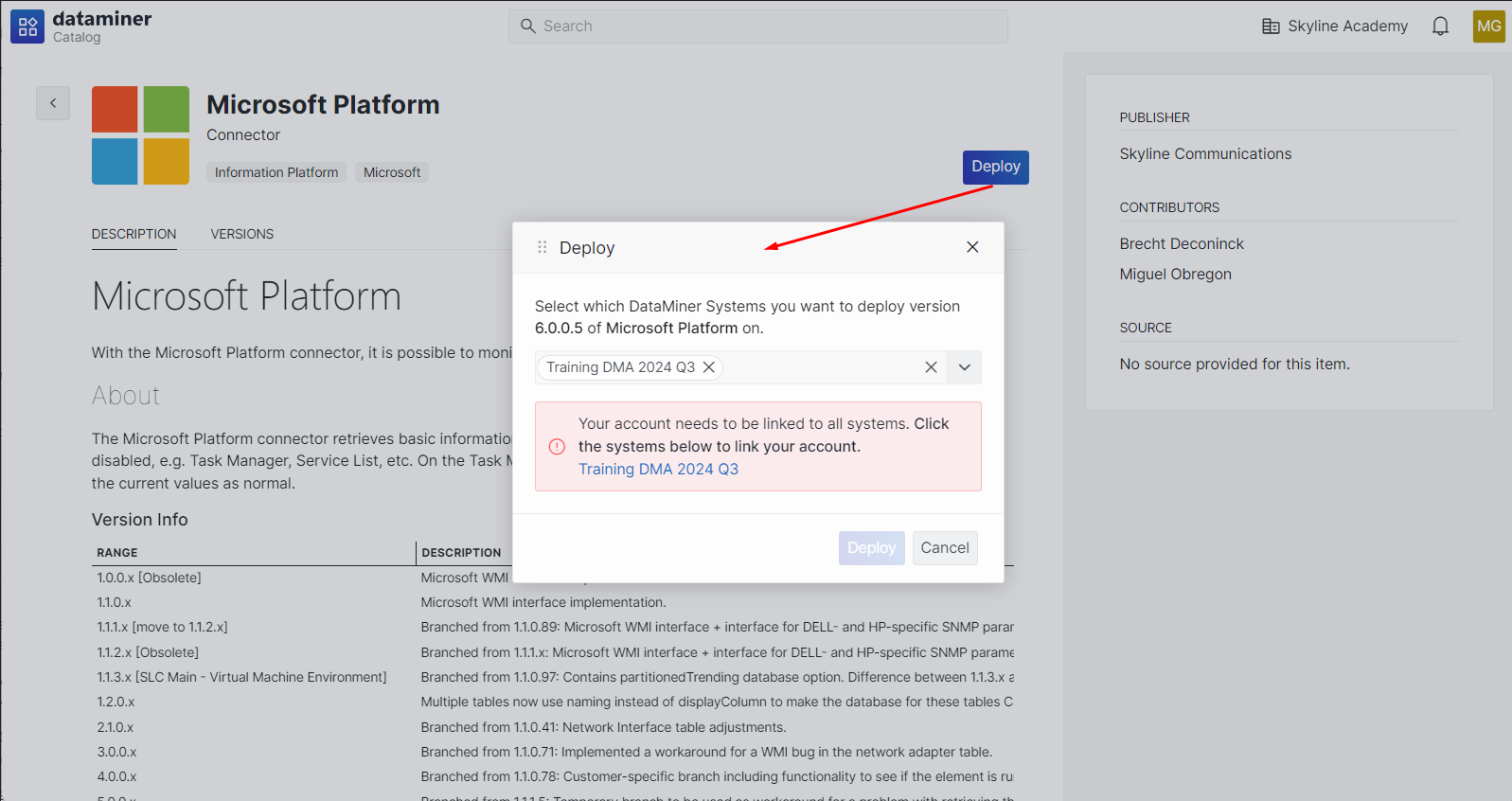
Task: Cancel the Deploy dialog
Action: point(945,548)
